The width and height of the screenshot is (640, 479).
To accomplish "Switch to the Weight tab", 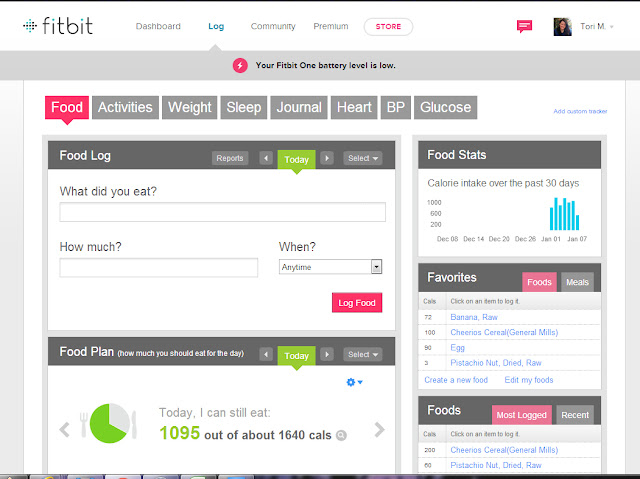I will (189, 108).
